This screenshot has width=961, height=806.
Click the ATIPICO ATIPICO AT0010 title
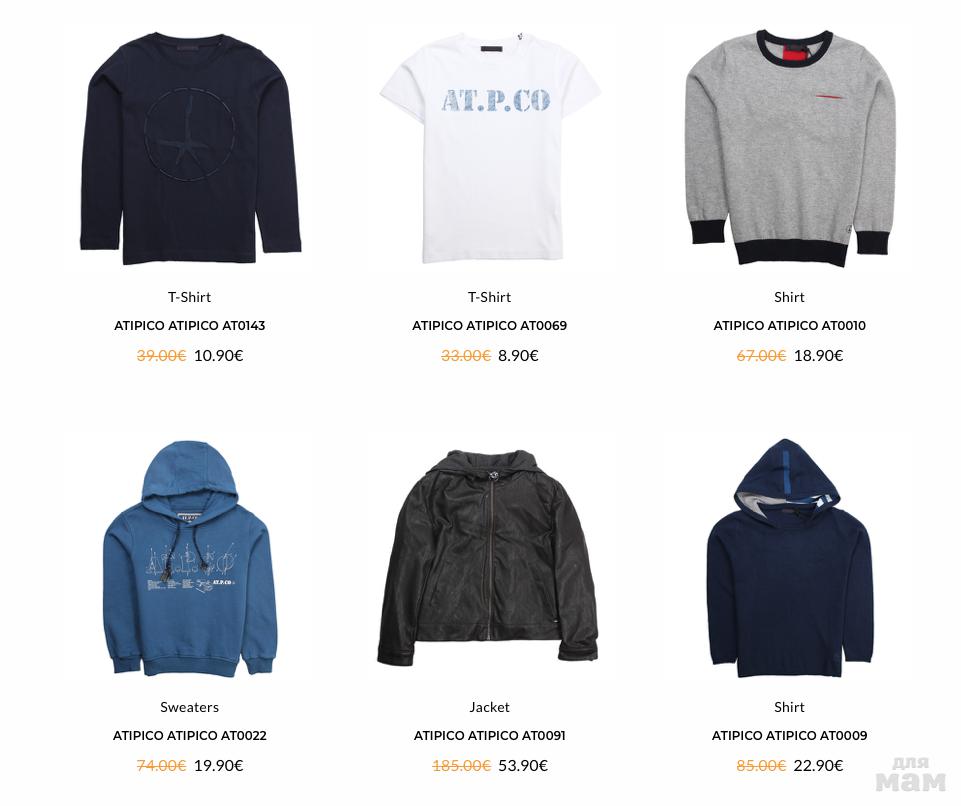[789, 325]
